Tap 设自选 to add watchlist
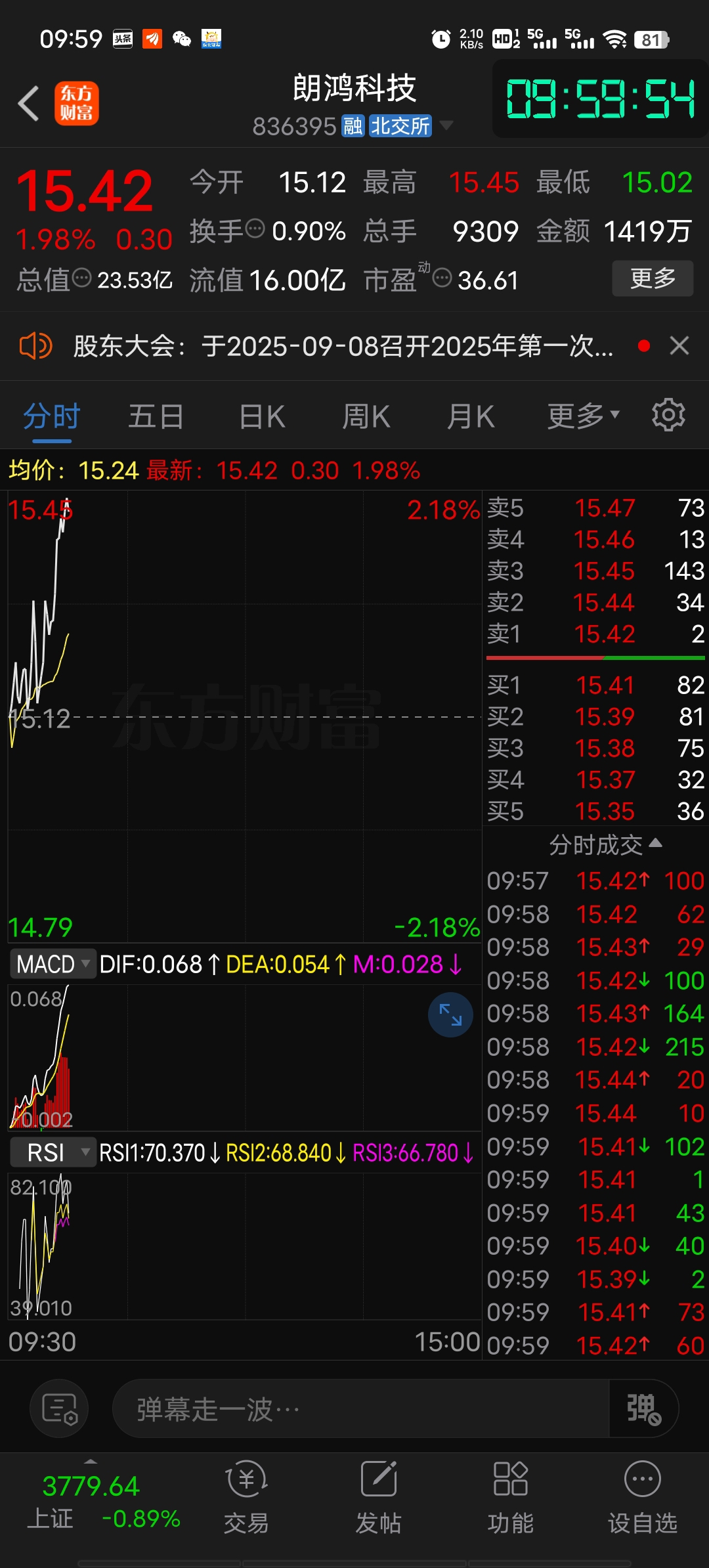This screenshot has width=709, height=1568. 643,1498
